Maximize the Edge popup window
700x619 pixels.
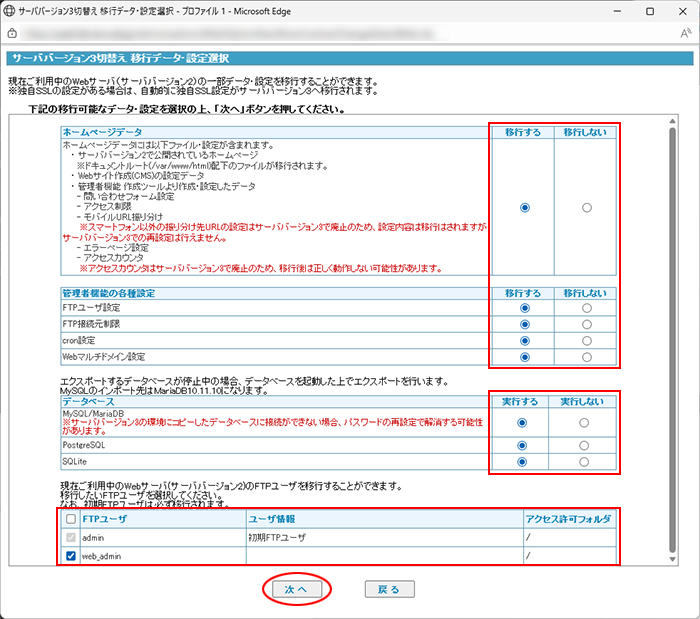coord(651,11)
